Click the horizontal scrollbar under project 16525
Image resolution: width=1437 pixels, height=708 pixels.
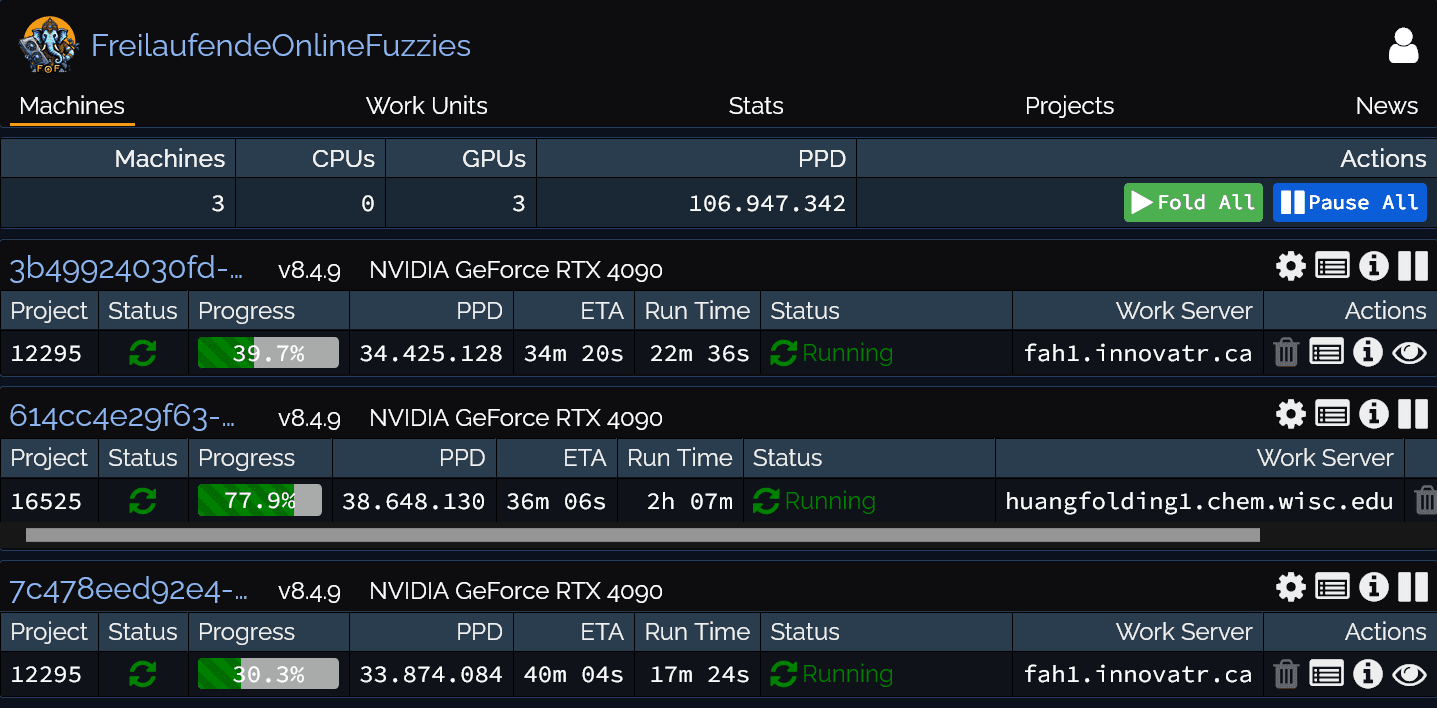(642, 535)
